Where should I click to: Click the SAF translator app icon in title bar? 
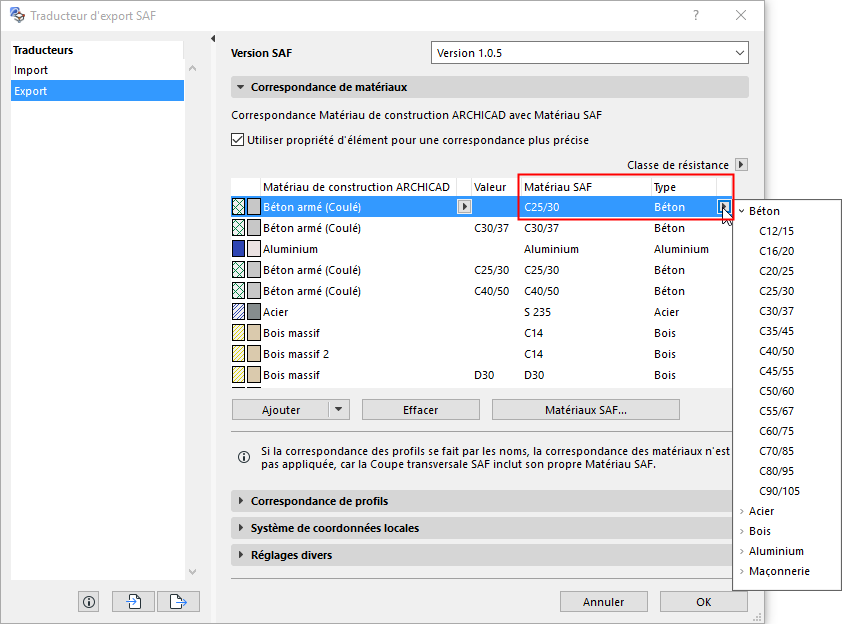coord(17,15)
